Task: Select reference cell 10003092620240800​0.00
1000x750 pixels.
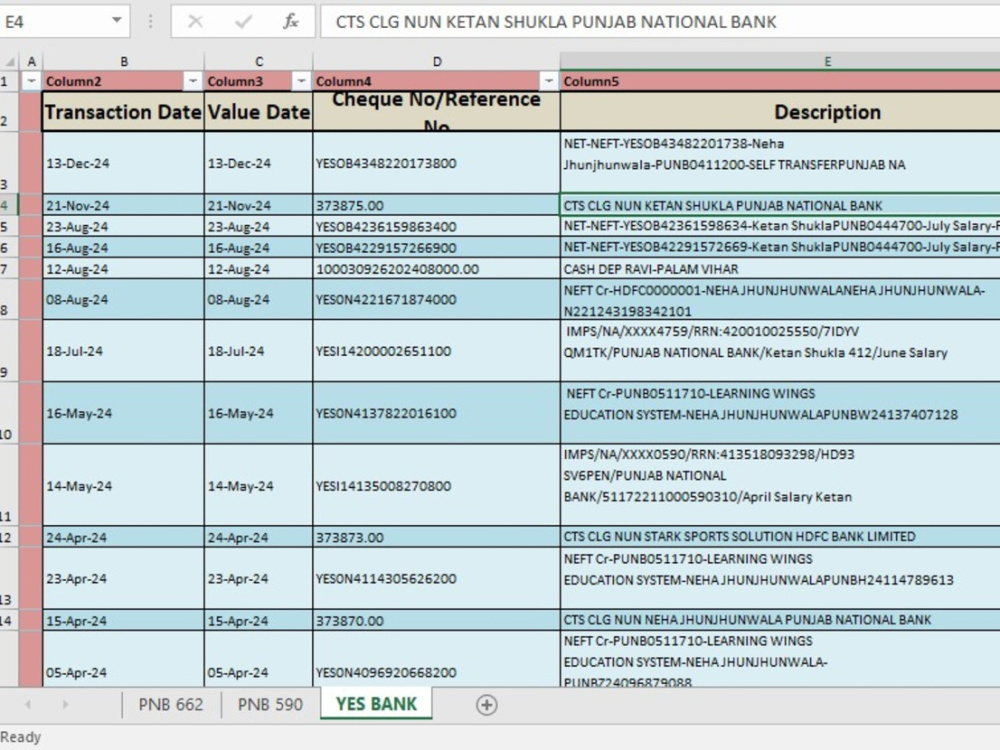Action: (x=437, y=269)
